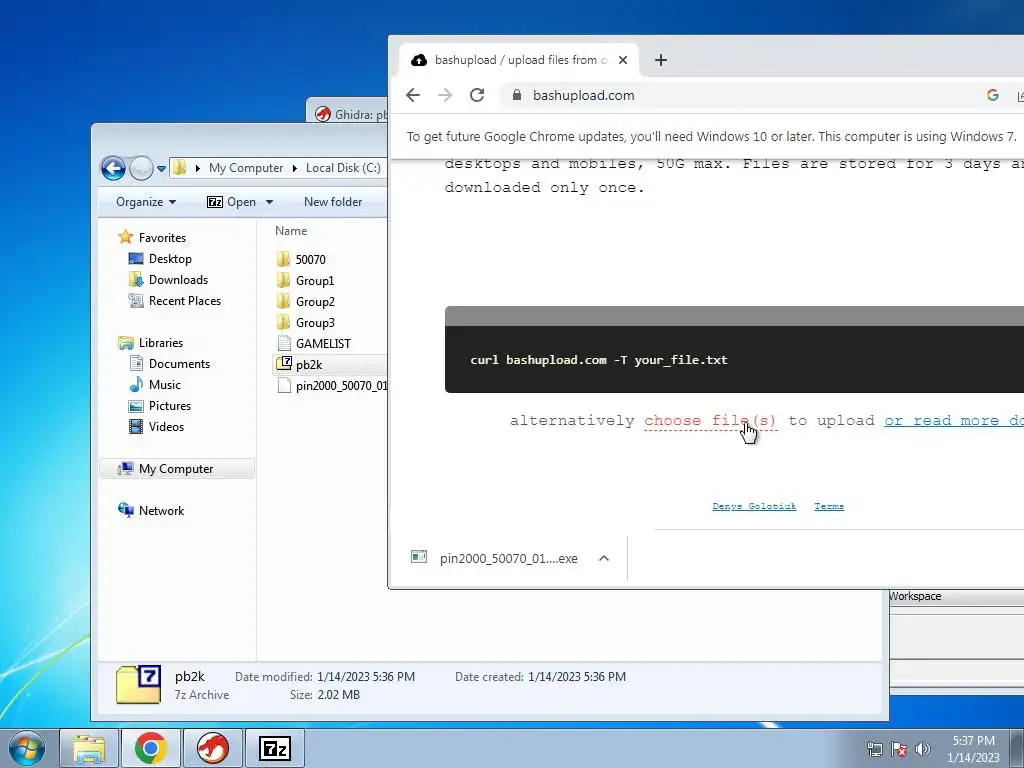The height and width of the screenshot is (768, 1024).
Task: Reload the bashupload page
Action: [477, 95]
